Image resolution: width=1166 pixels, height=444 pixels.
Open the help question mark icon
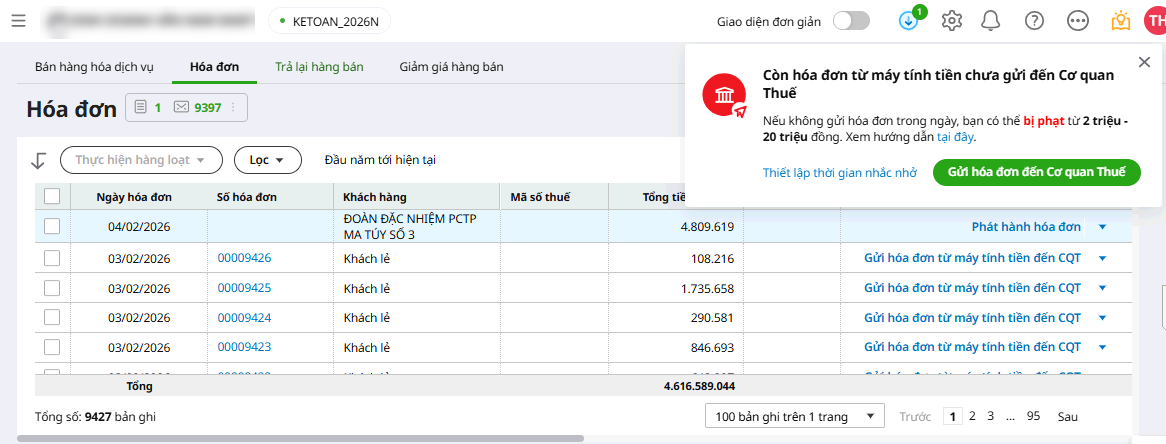[1034, 21]
